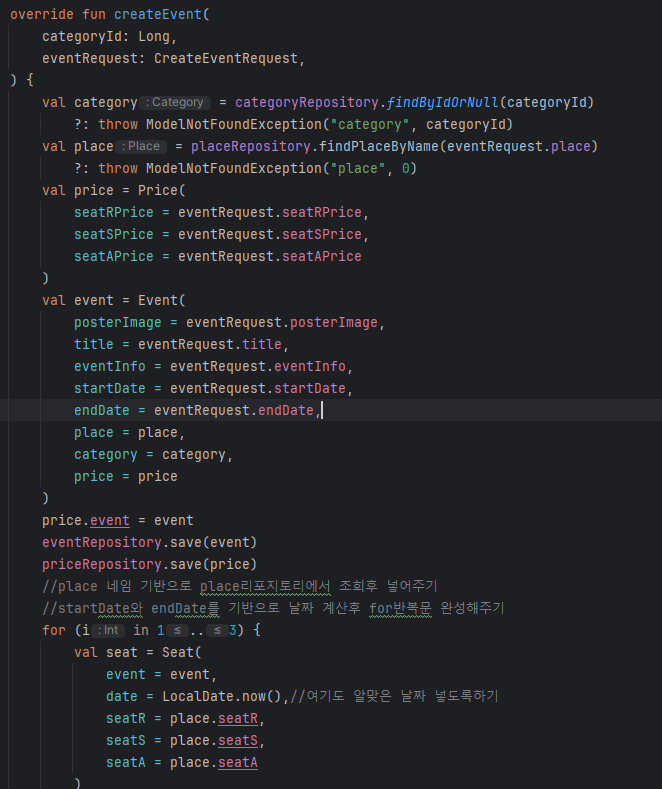Click the override keyword
The image size is (662, 789).
42,14
